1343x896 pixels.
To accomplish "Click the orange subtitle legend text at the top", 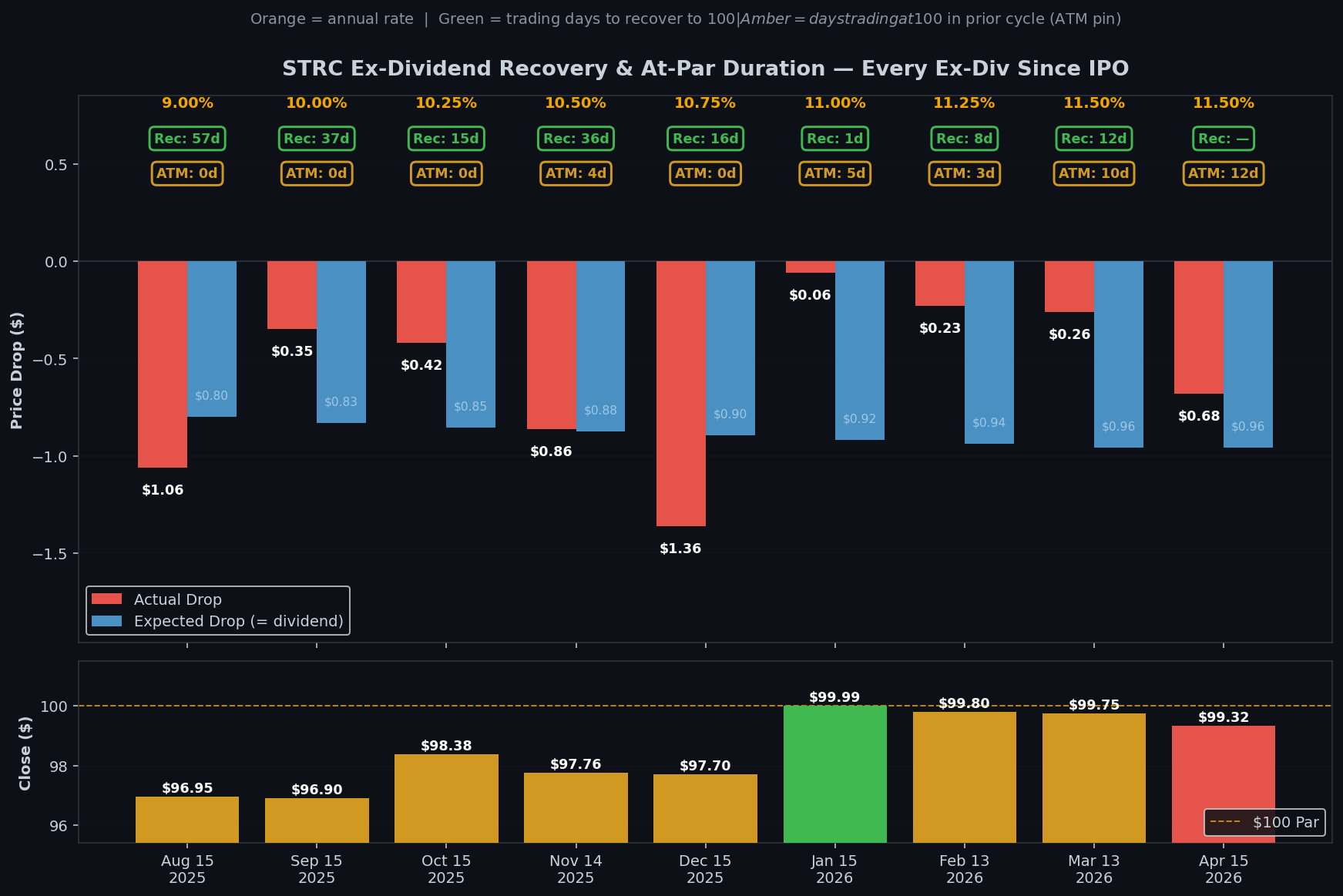I will 331,18.
